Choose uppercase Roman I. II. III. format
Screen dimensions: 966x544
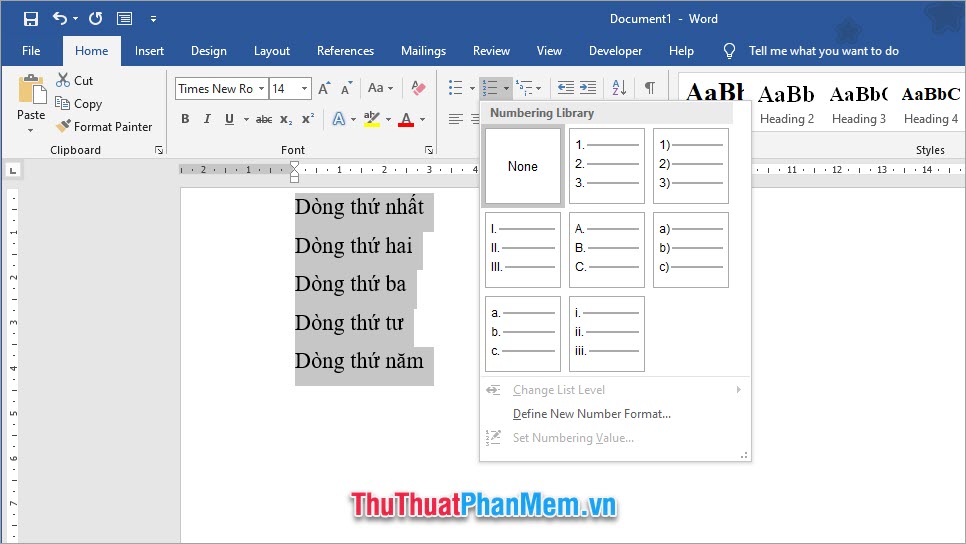(522, 250)
